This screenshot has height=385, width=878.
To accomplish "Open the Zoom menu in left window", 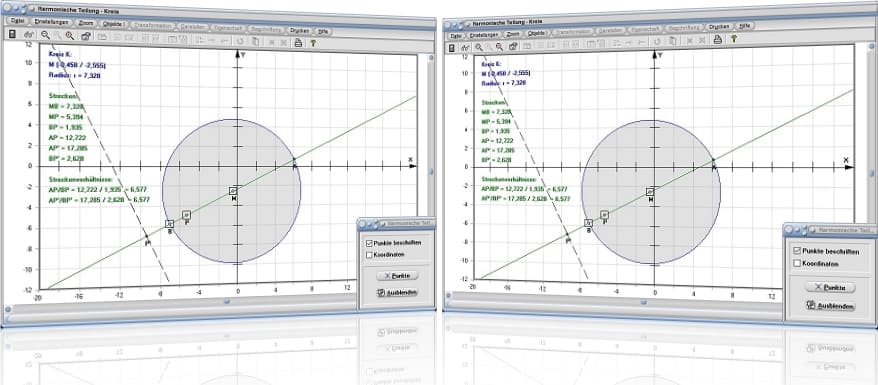I will pyautogui.click(x=86, y=24).
